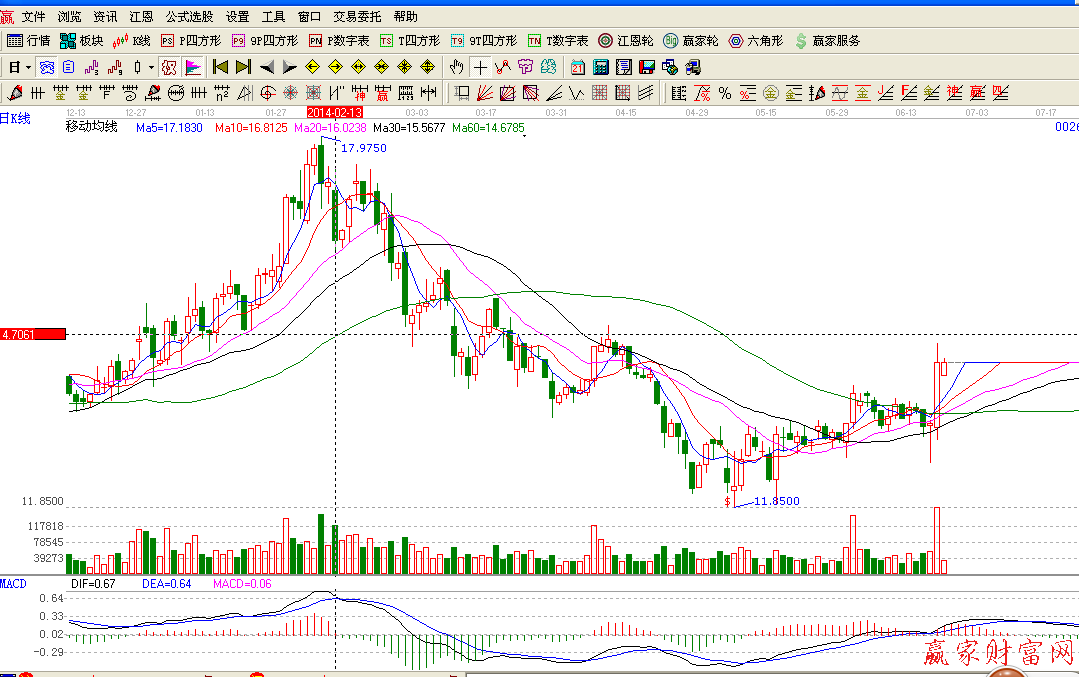Image resolution: width=1079 pixels, height=677 pixels.
Task: Open the 行情 quotes view
Action: pyautogui.click(x=28, y=41)
